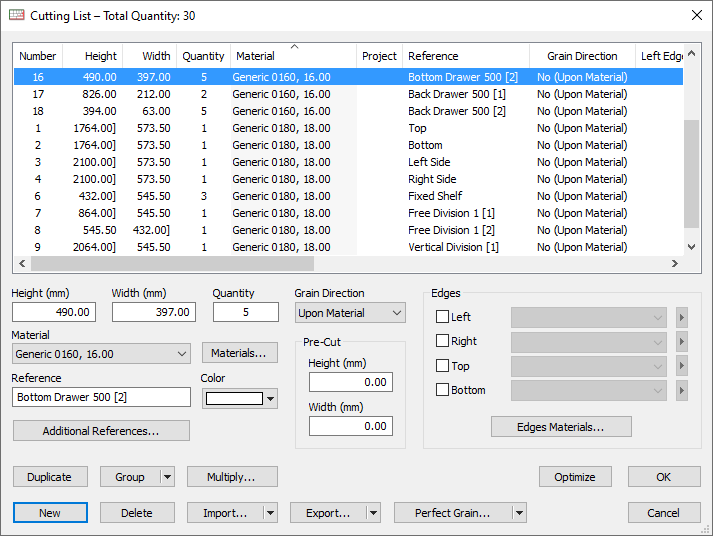The image size is (713, 536).
Task: Click the Additional References... button
Action: coord(101,431)
